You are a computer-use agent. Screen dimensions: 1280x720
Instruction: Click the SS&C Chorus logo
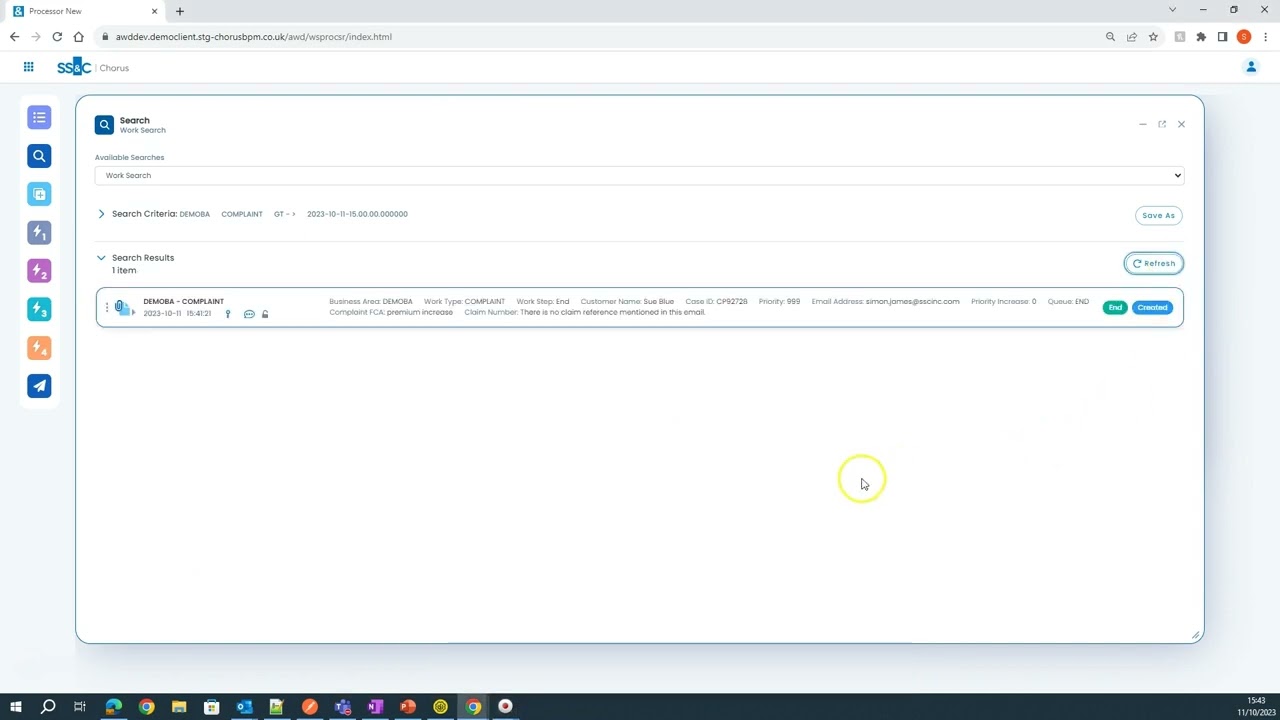[93, 67]
